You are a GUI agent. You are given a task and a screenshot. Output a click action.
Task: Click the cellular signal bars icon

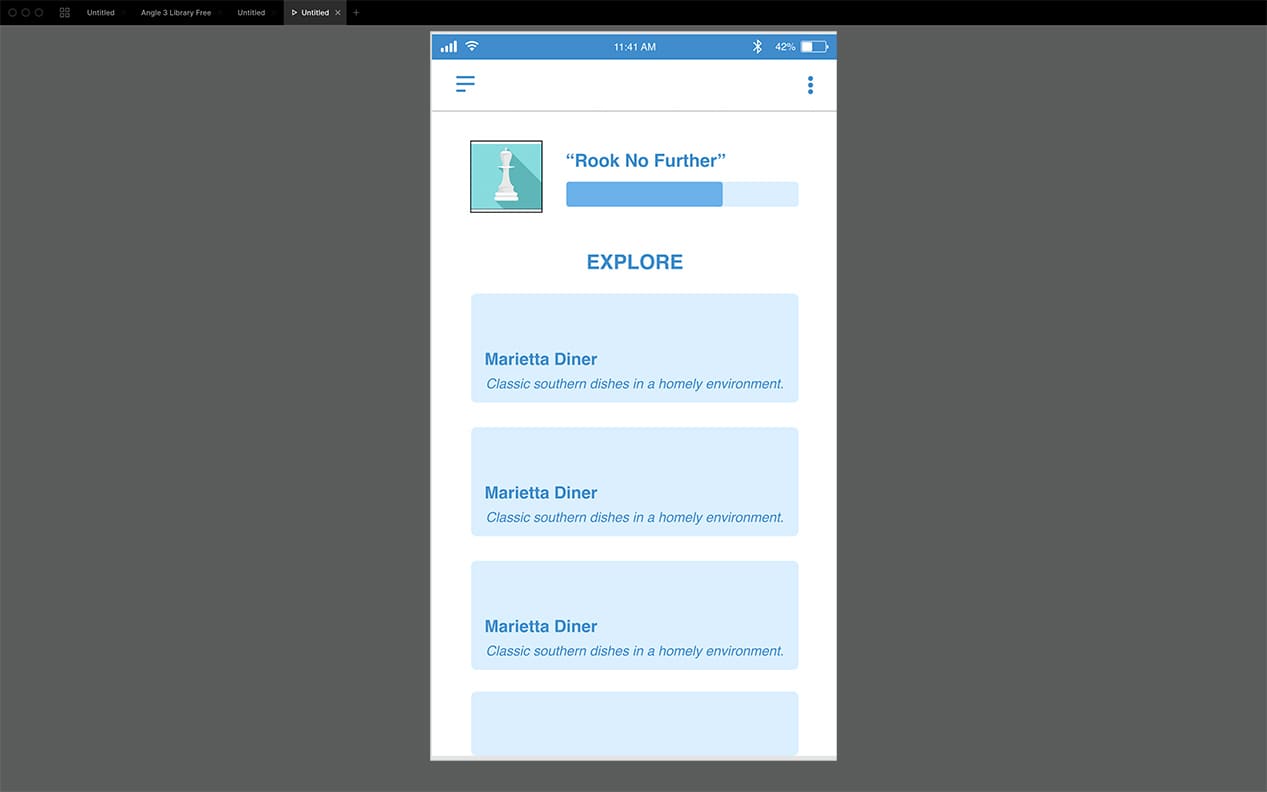(x=449, y=47)
